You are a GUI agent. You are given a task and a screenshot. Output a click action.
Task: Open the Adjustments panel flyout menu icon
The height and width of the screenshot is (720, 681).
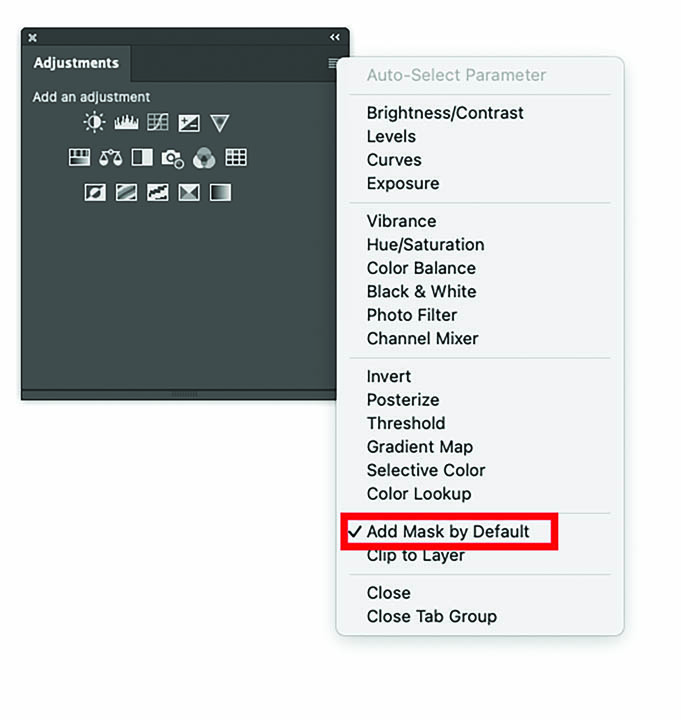[332, 63]
